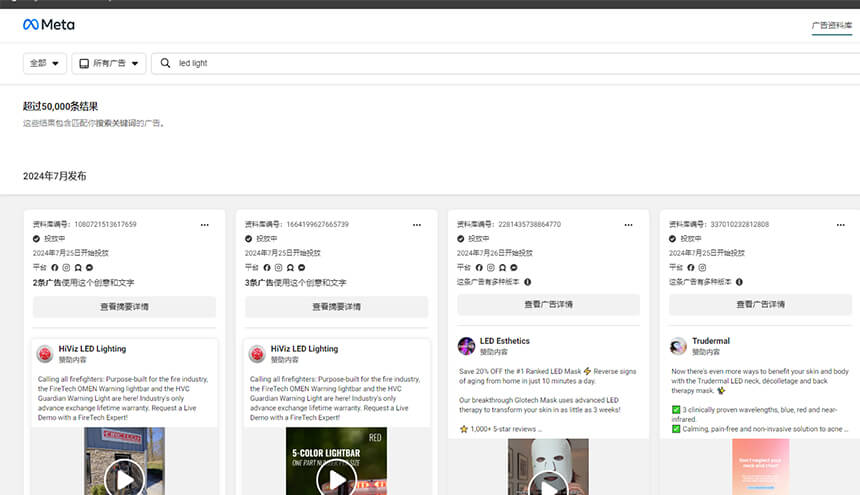The height and width of the screenshot is (495, 860).
Task: Click Messenger platform icon on ad 1080721513617659
Action: coord(89,268)
